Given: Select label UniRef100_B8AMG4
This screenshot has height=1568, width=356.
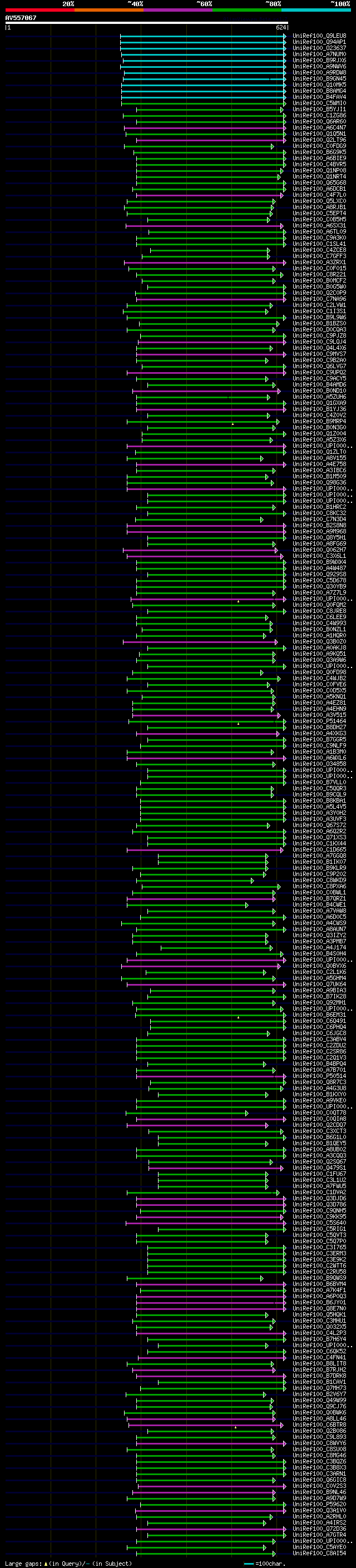Looking at the screenshot, I should (319, 91).
